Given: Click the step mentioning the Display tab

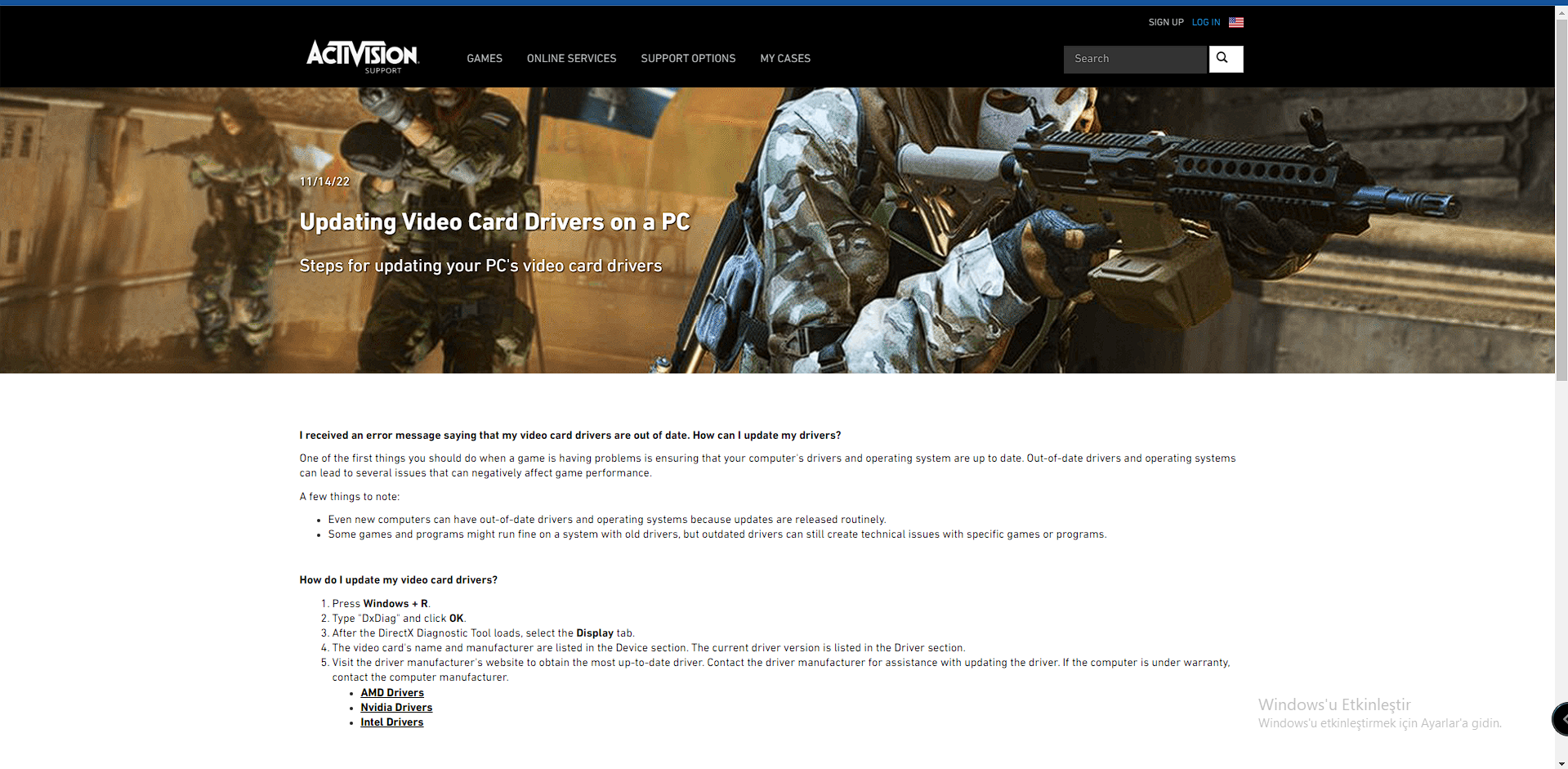Looking at the screenshot, I should [483, 633].
